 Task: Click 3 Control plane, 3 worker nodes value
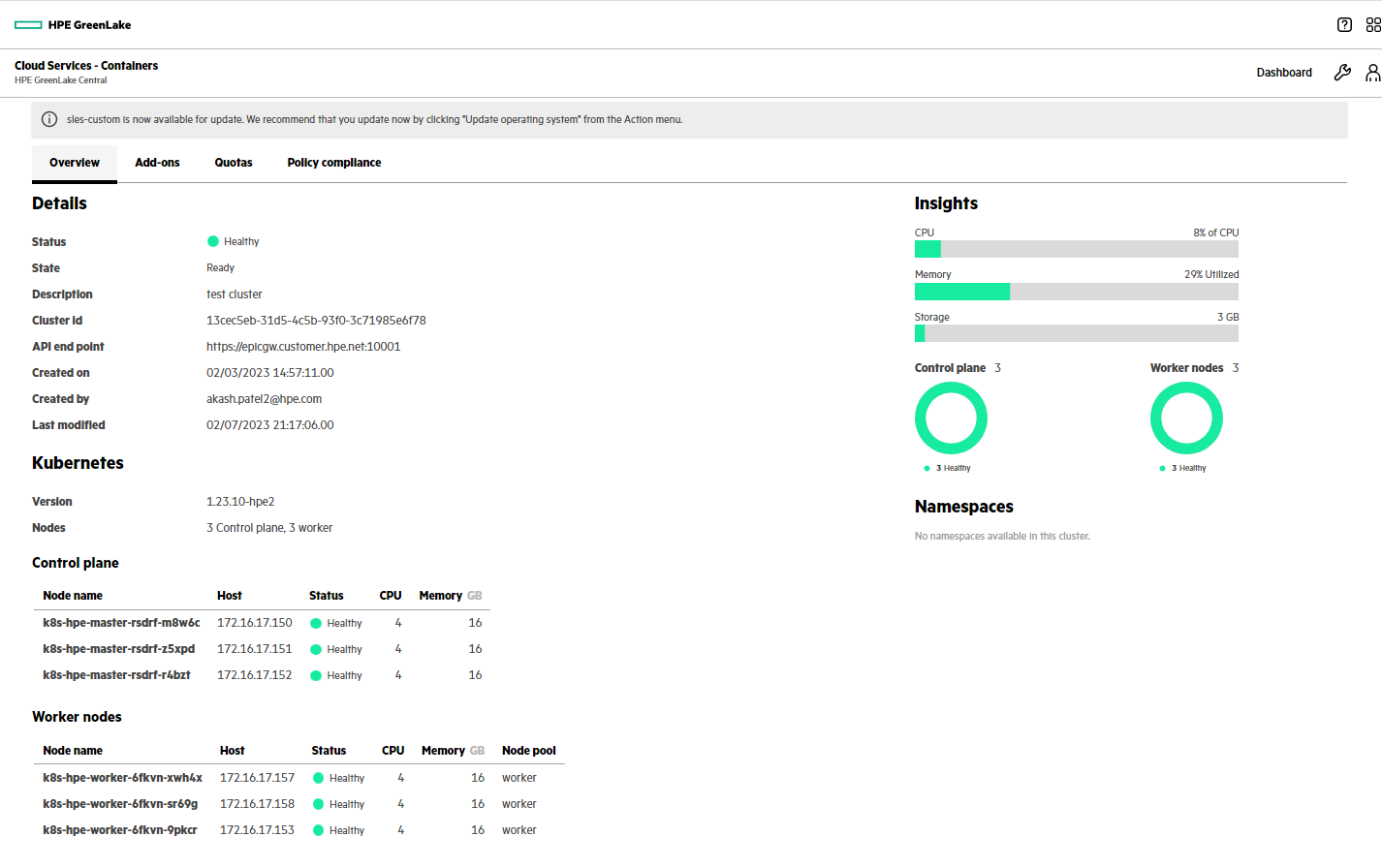[269, 528]
